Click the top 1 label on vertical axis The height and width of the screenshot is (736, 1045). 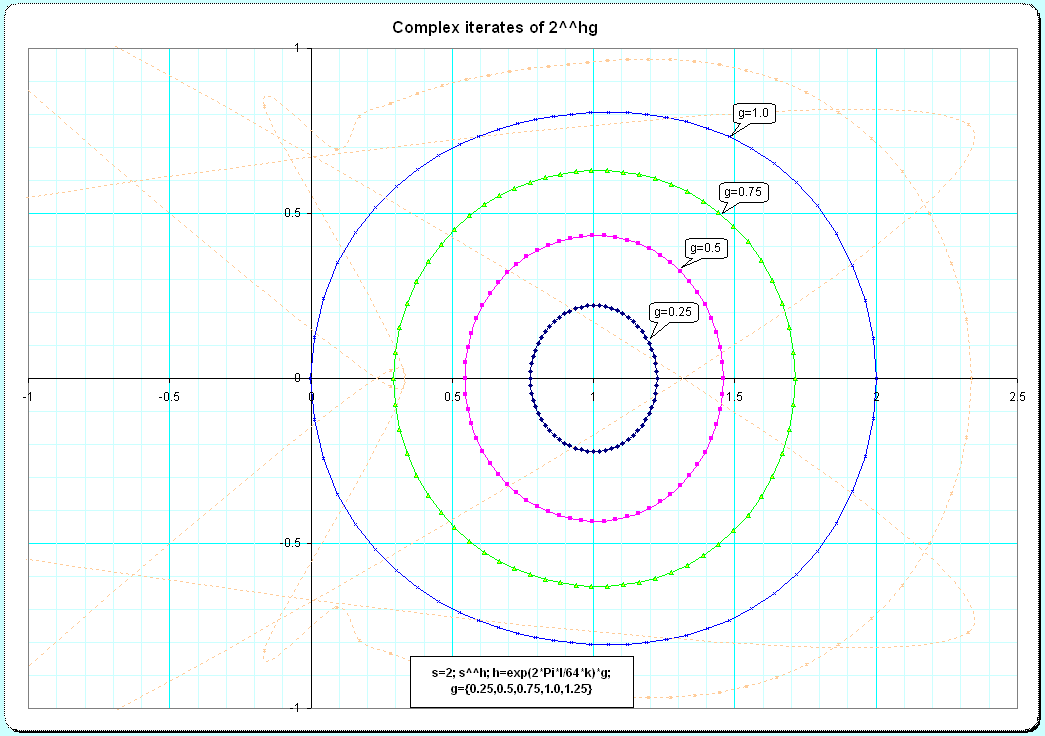tap(297, 48)
